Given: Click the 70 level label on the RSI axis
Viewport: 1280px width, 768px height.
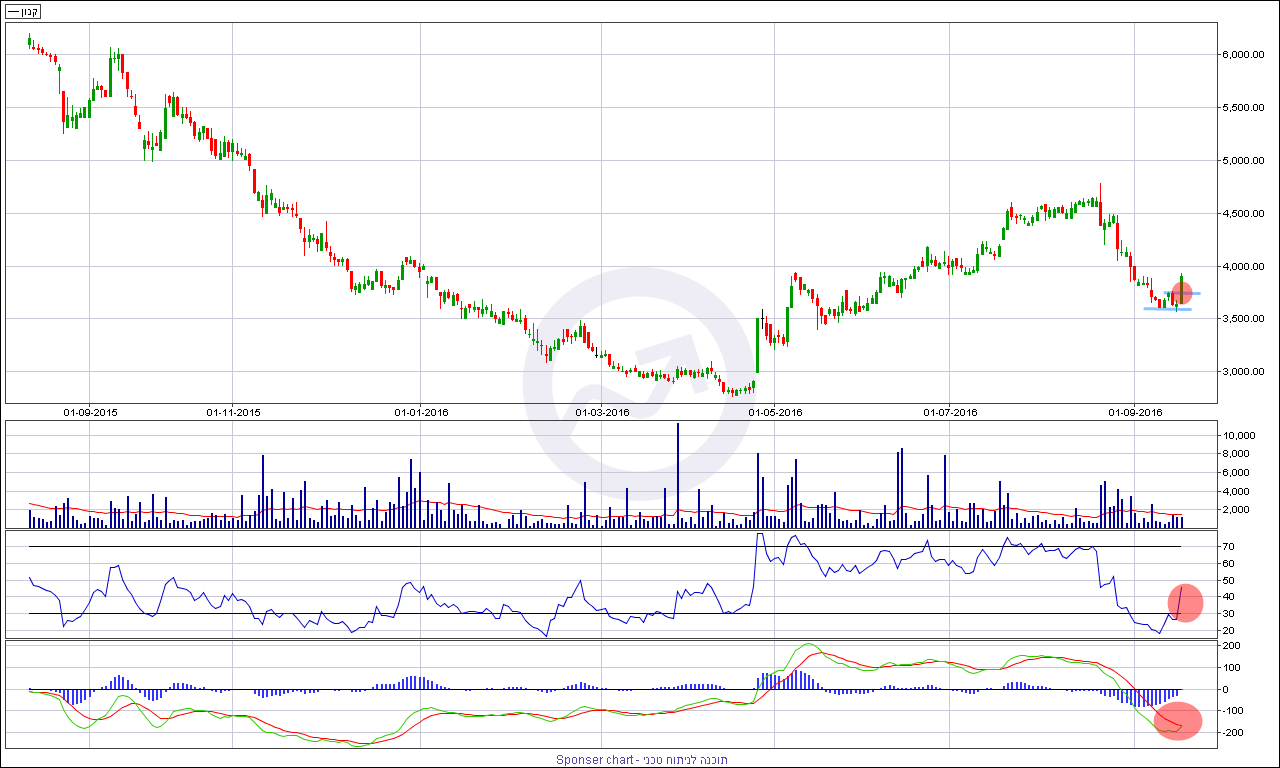Looking at the screenshot, I should click(1229, 547).
